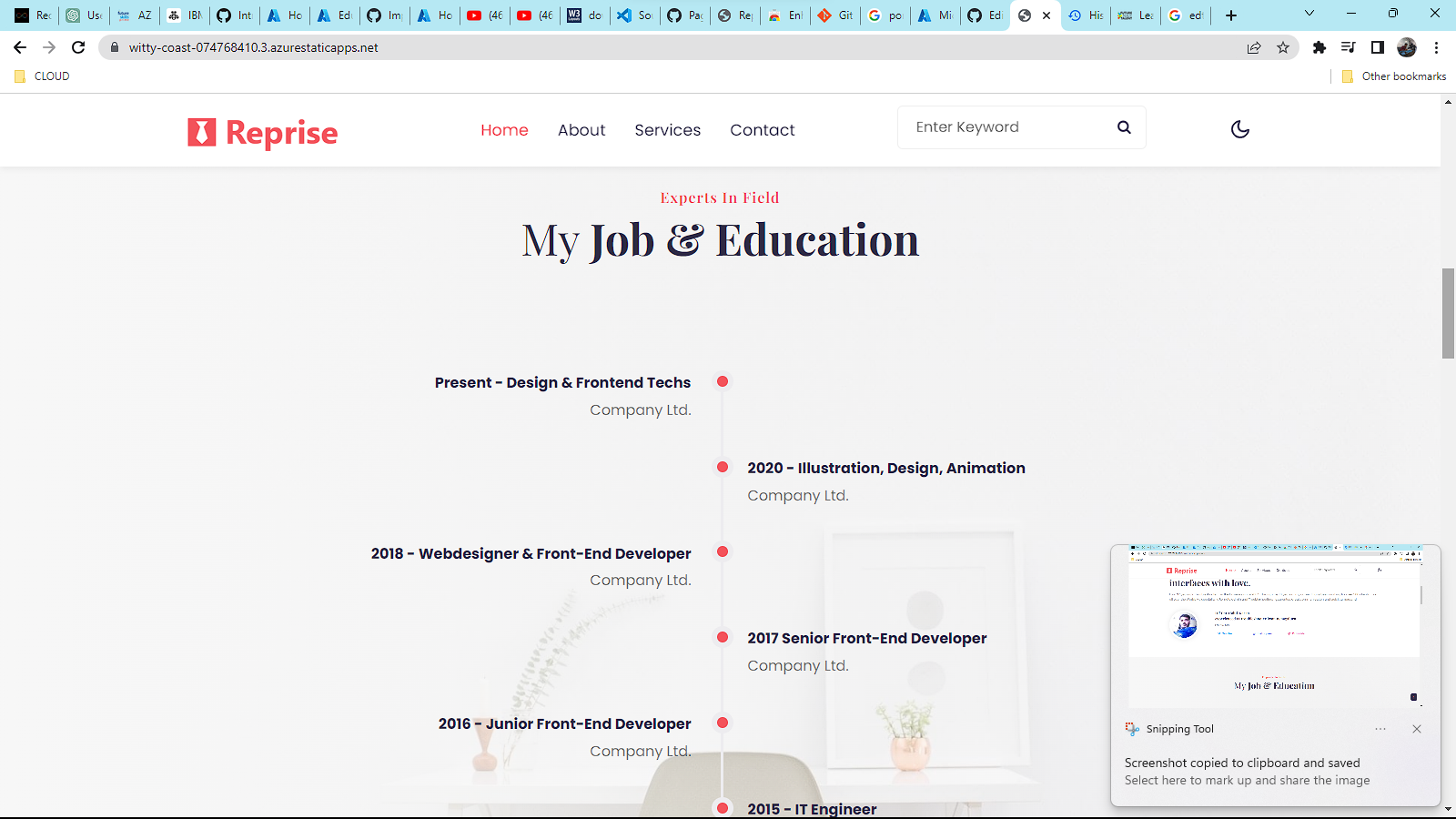Bookmark the page with the star icon
The height and width of the screenshot is (819, 1456).
(1284, 47)
